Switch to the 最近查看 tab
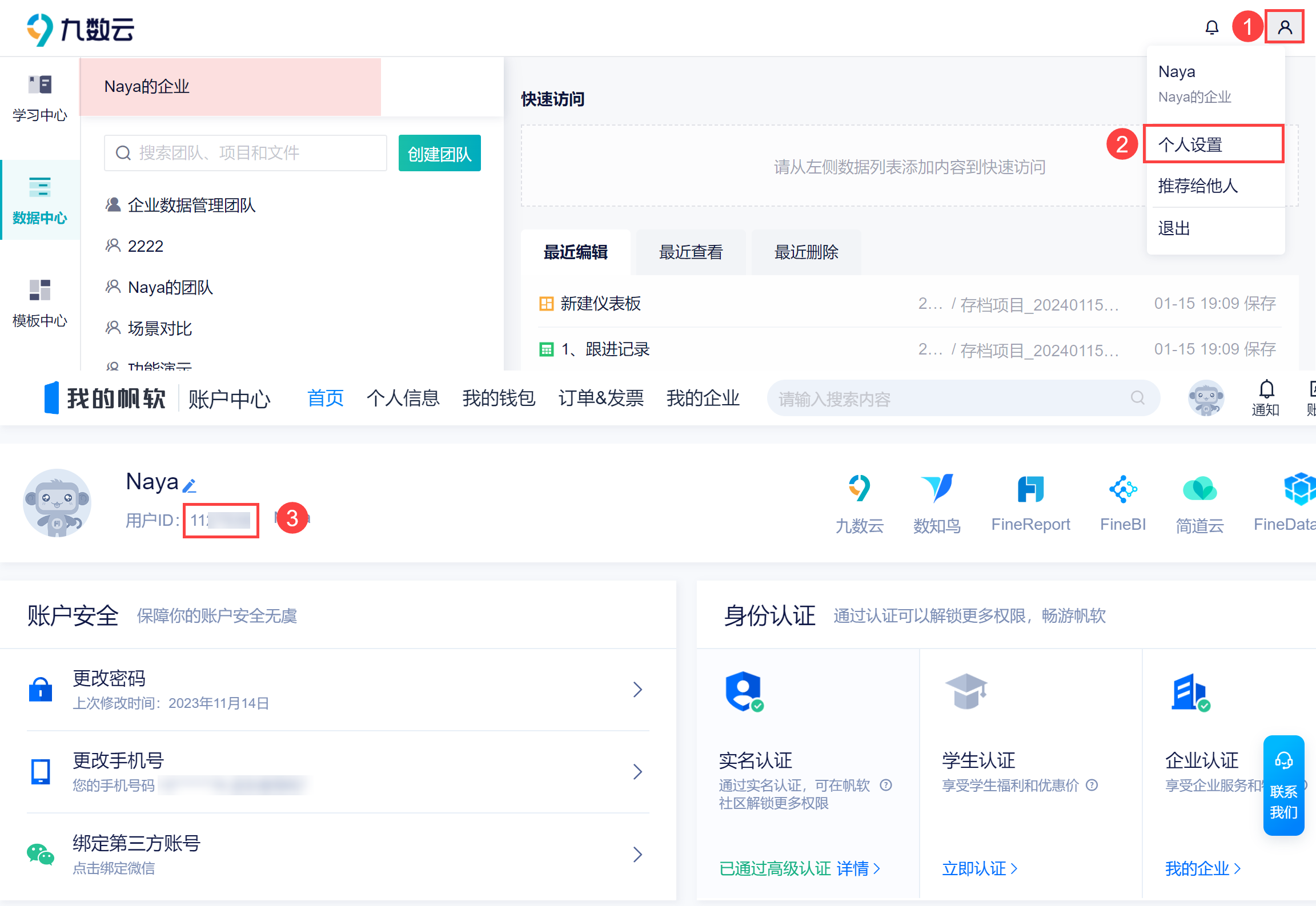 tap(691, 252)
